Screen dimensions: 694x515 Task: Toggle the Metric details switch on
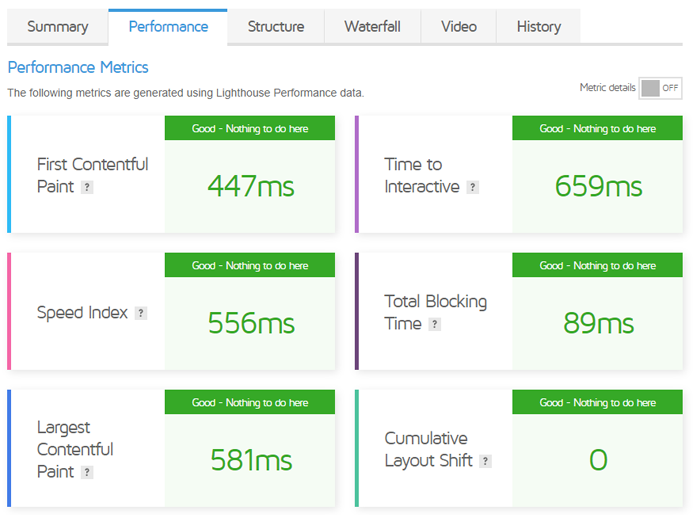660,88
